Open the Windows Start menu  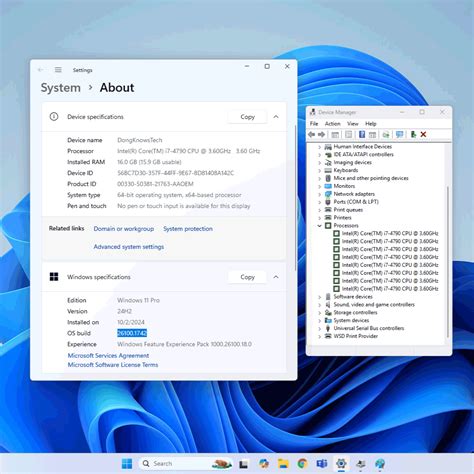pyautogui.click(x=127, y=463)
